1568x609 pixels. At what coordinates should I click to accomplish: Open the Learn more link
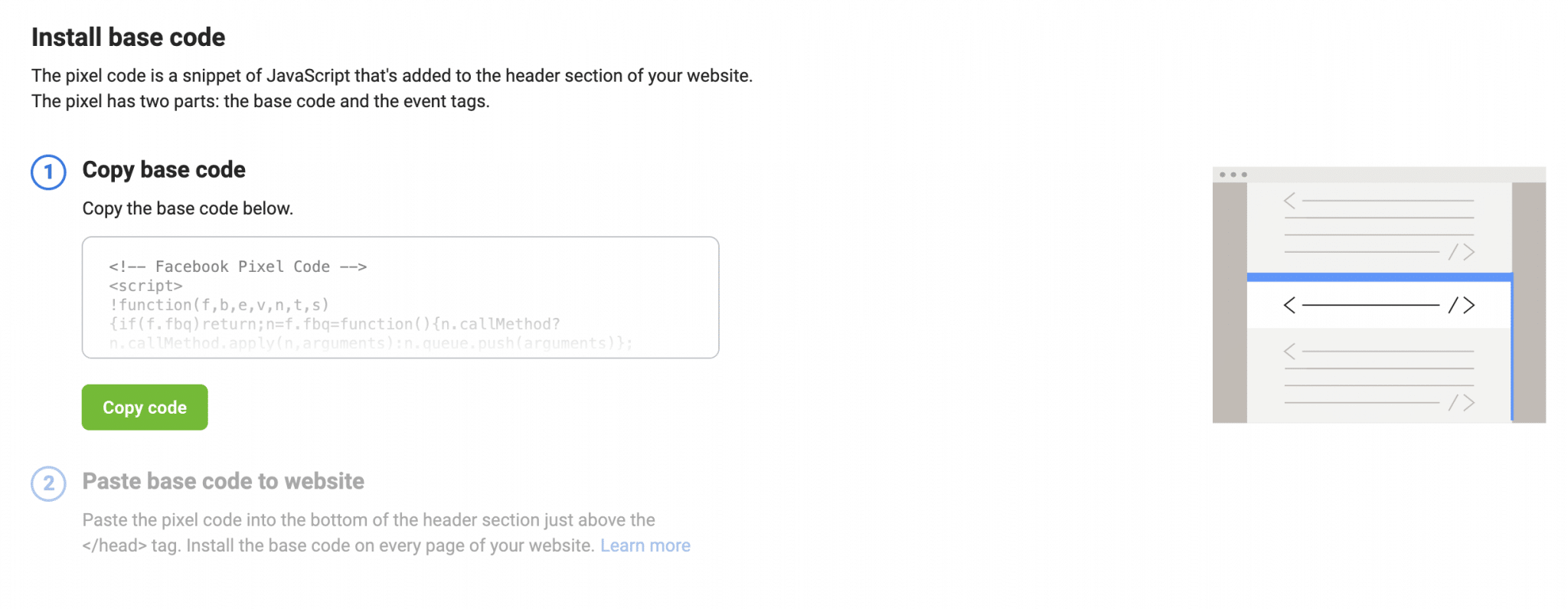[x=645, y=545]
